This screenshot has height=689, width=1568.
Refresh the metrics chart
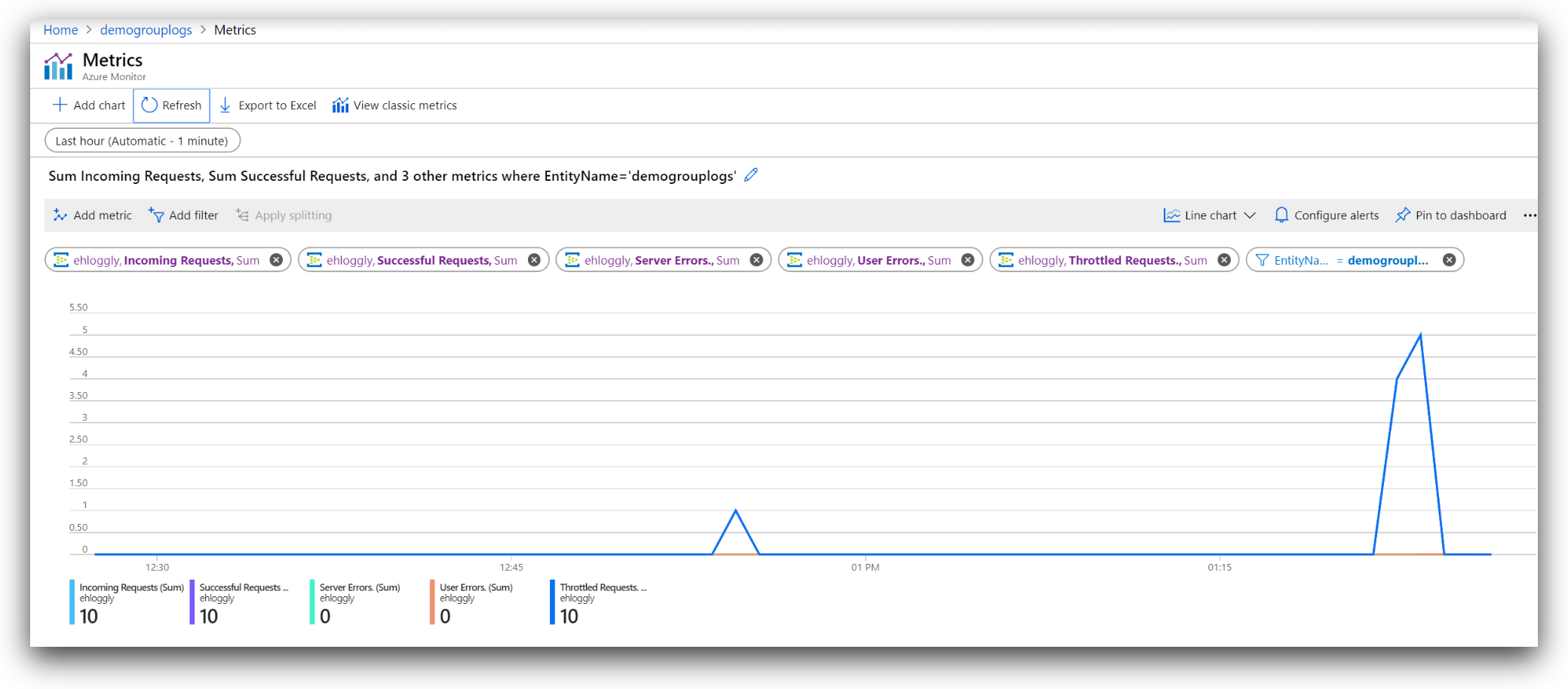(x=172, y=106)
